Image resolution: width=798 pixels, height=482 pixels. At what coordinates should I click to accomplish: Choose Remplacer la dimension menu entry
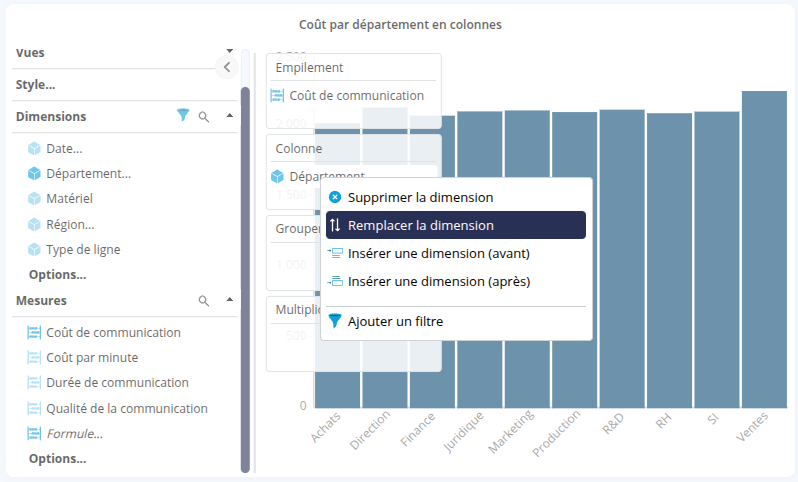(420, 226)
